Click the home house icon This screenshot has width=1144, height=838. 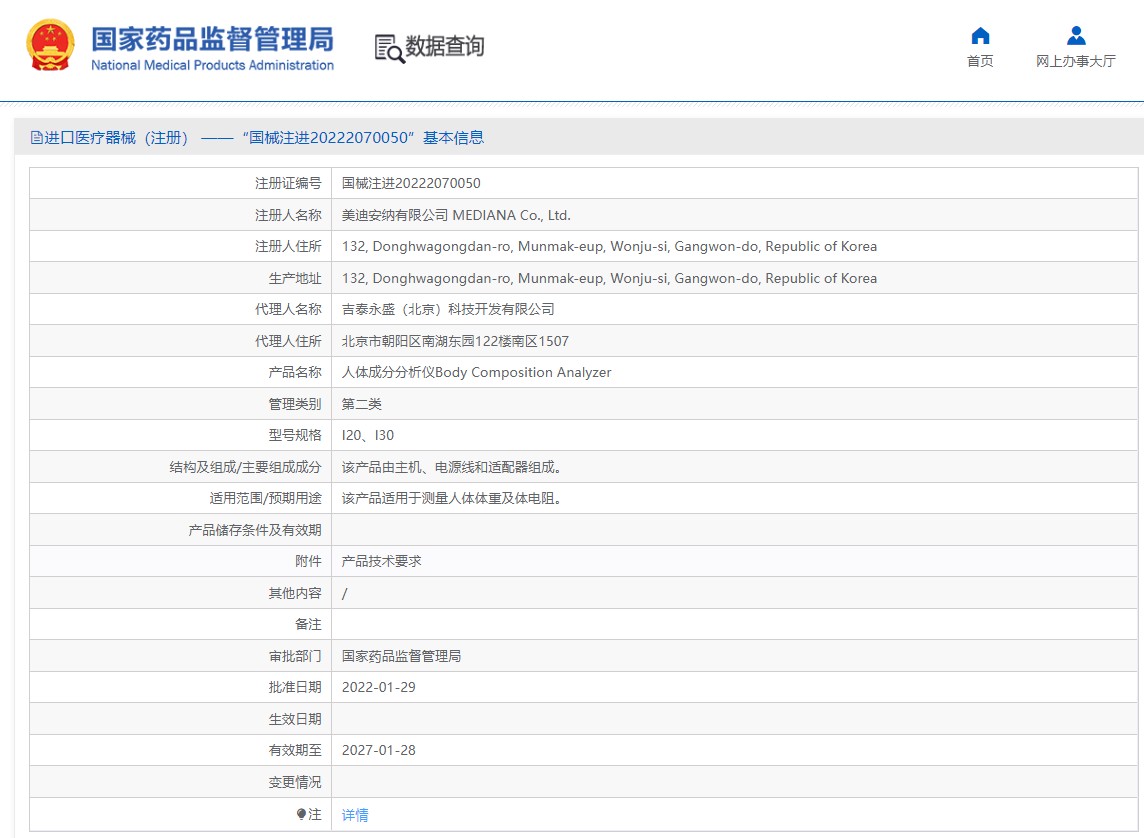[980, 36]
